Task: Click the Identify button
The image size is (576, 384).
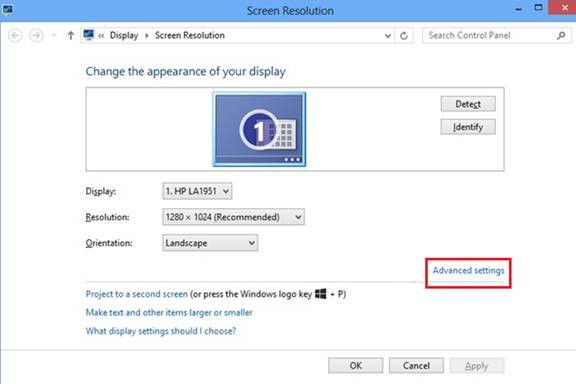Action: [468, 127]
